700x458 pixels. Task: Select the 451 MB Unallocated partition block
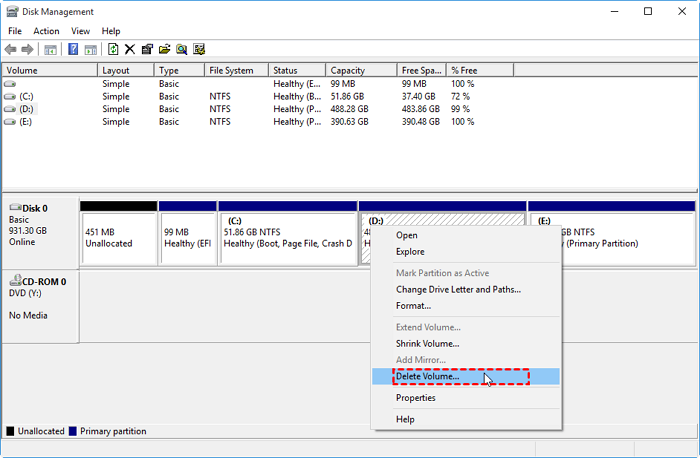pyautogui.click(x=118, y=237)
